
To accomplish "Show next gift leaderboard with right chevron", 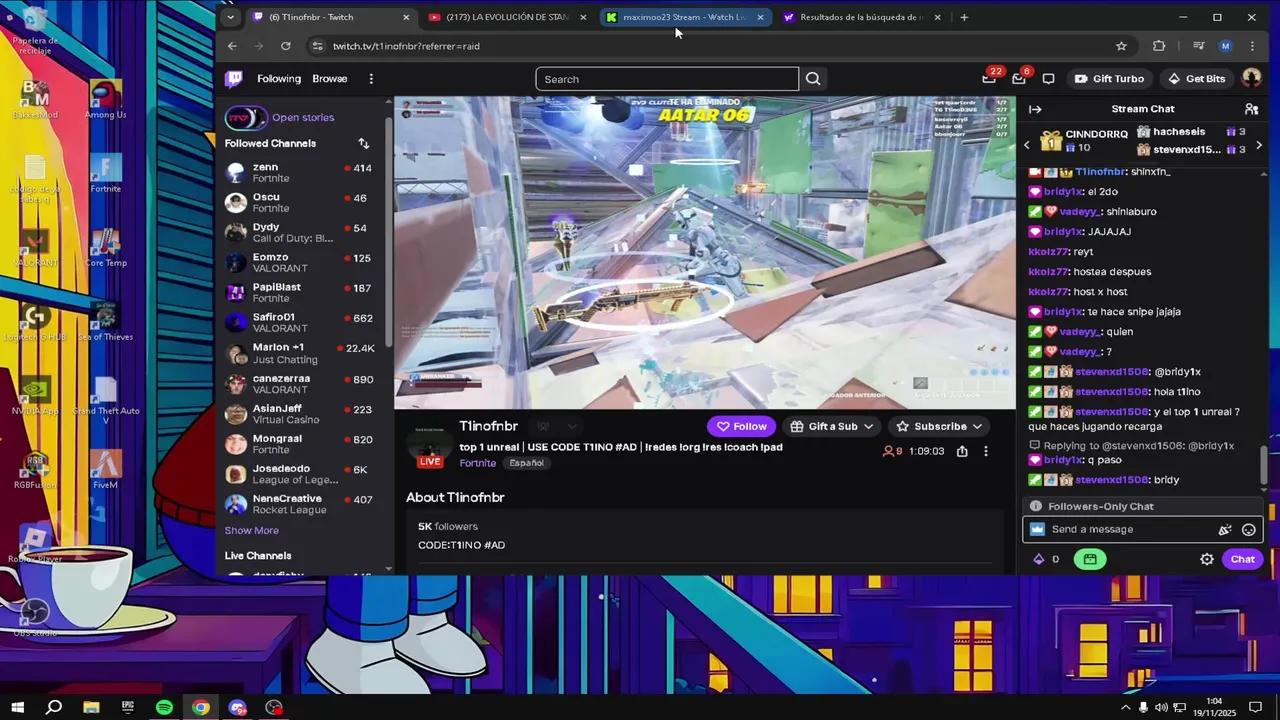I will coord(1258,145).
